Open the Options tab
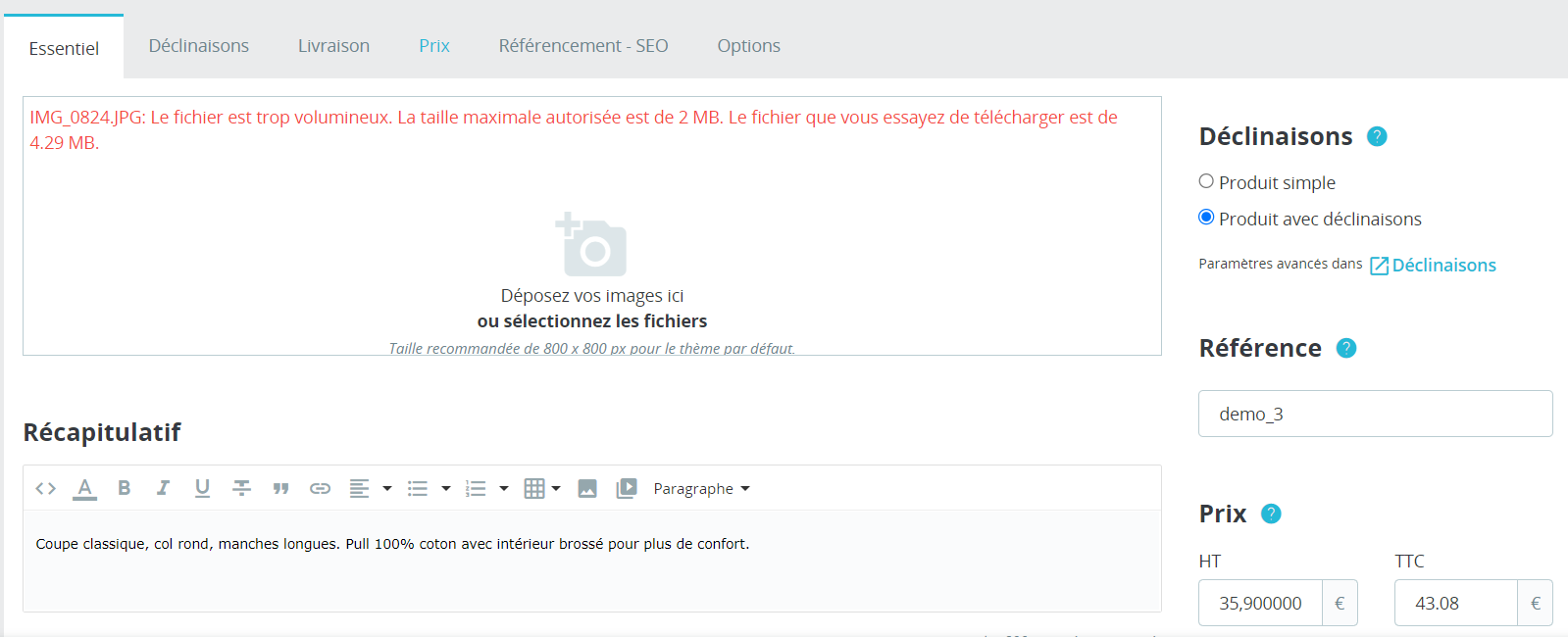This screenshot has width=1568, height=637. coord(749,46)
